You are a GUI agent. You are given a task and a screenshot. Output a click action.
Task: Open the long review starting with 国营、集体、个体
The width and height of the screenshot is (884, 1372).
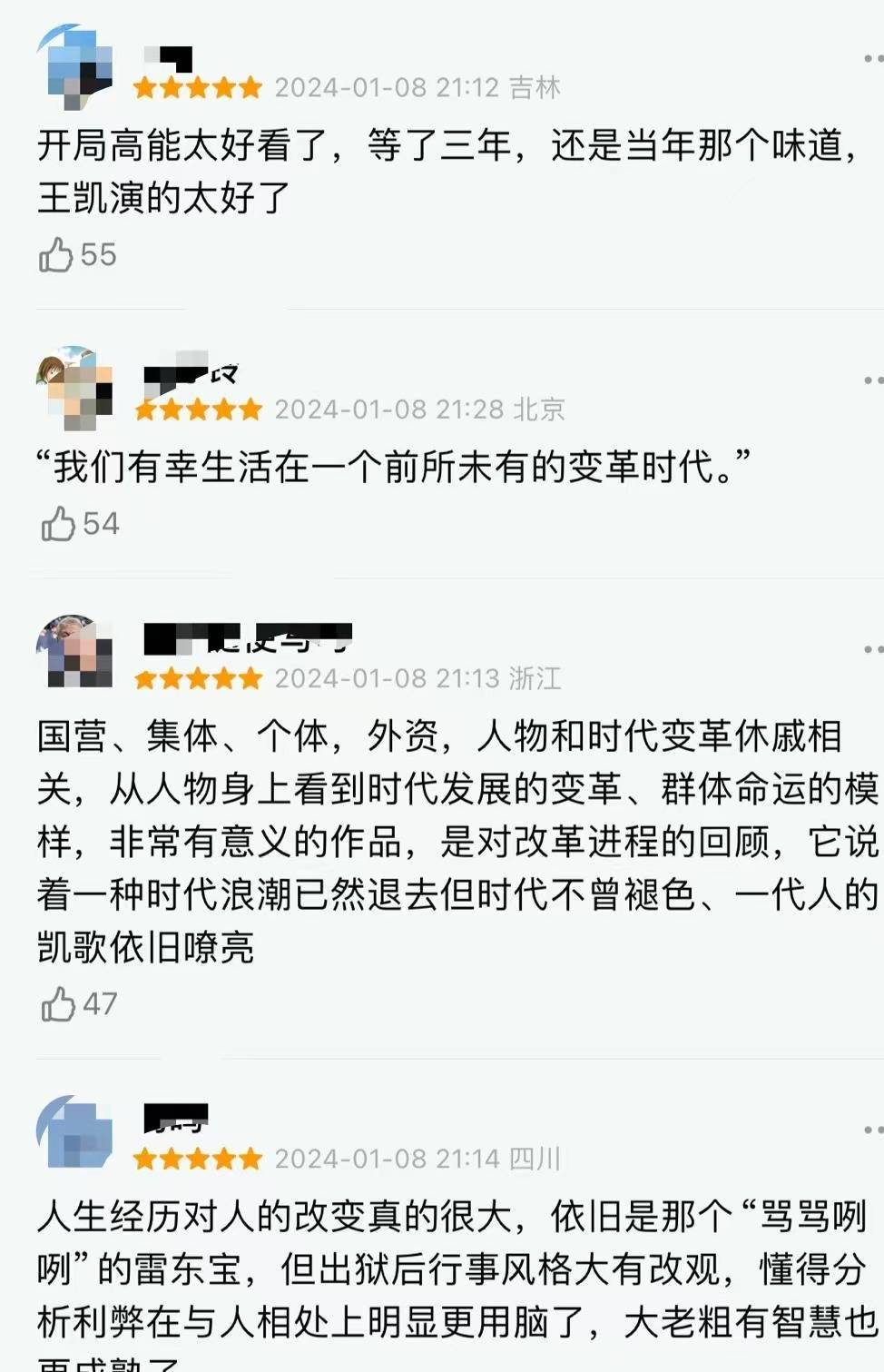click(x=458, y=842)
